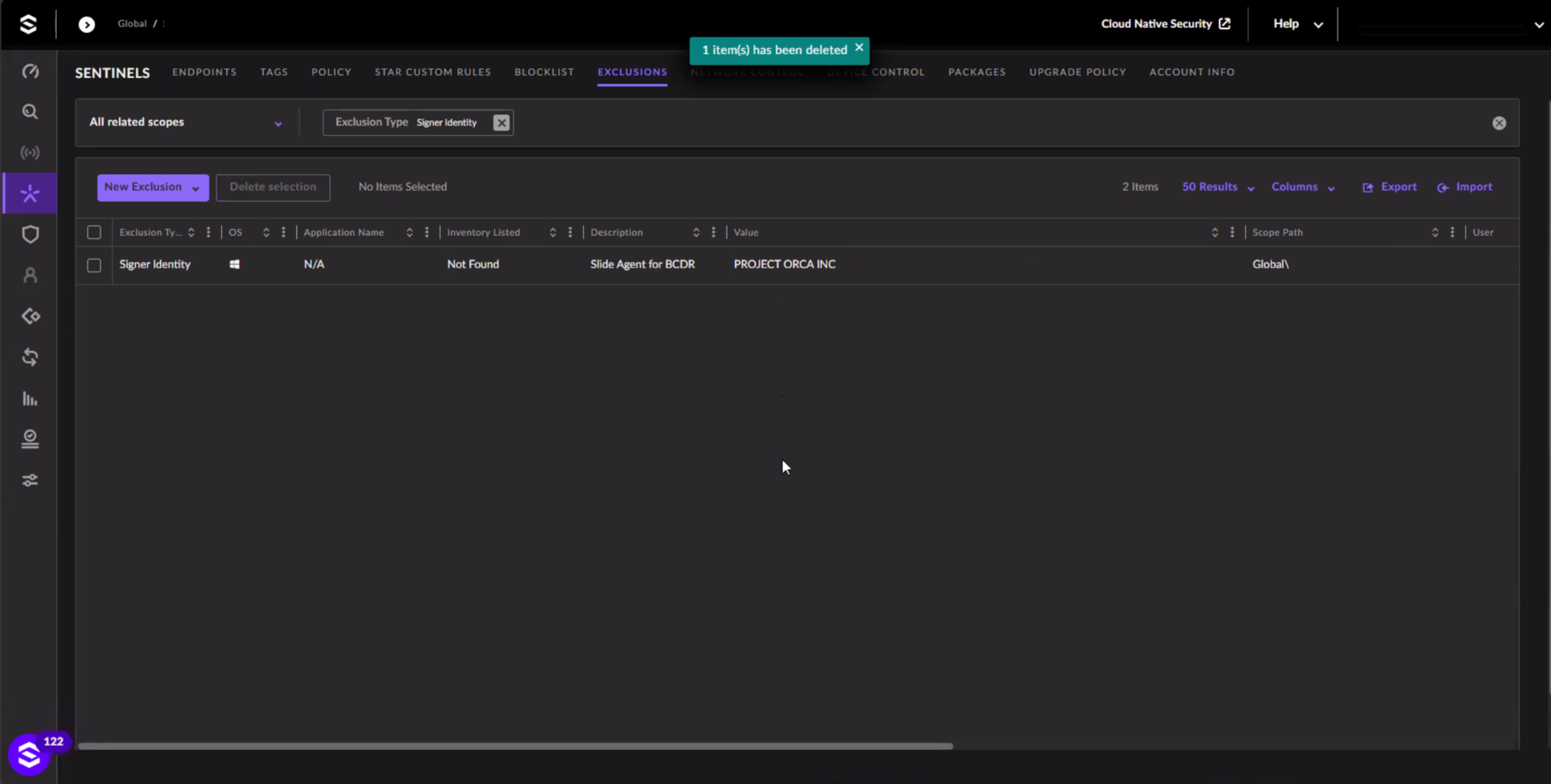Open the circular arrows icon in sidebar
Screen dimensions: 1551x784
click(x=30, y=357)
